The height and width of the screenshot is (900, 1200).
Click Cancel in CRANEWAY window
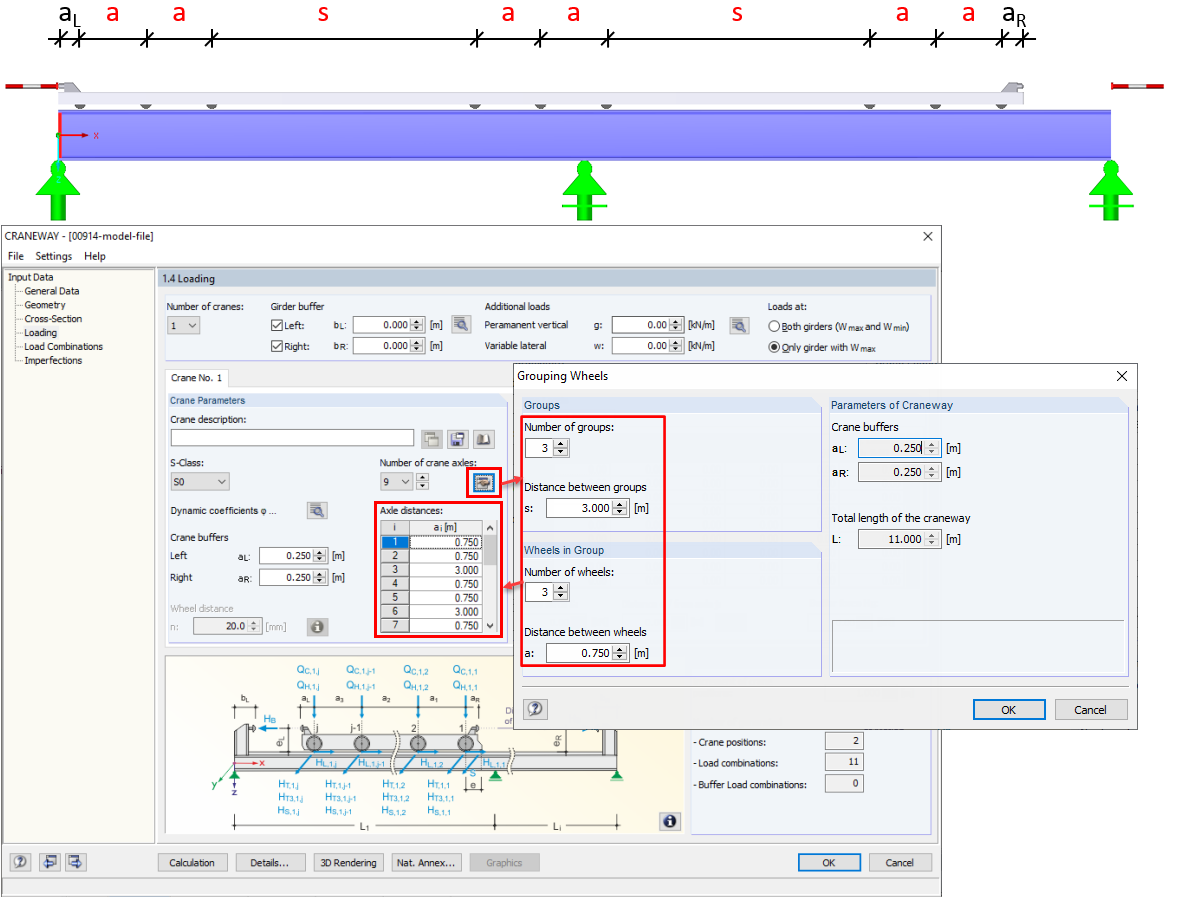click(x=900, y=862)
